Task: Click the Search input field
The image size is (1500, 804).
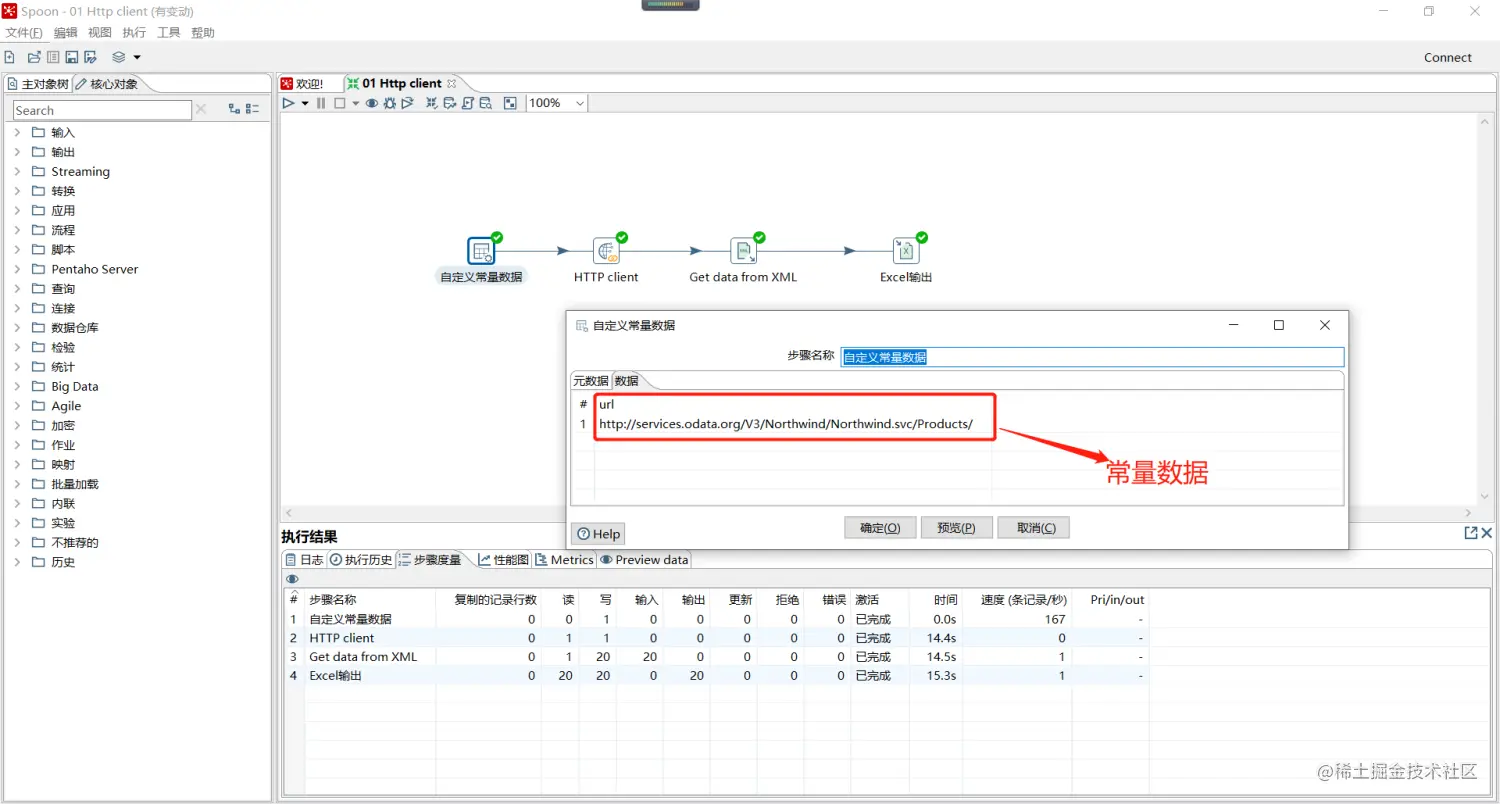Action: point(102,110)
